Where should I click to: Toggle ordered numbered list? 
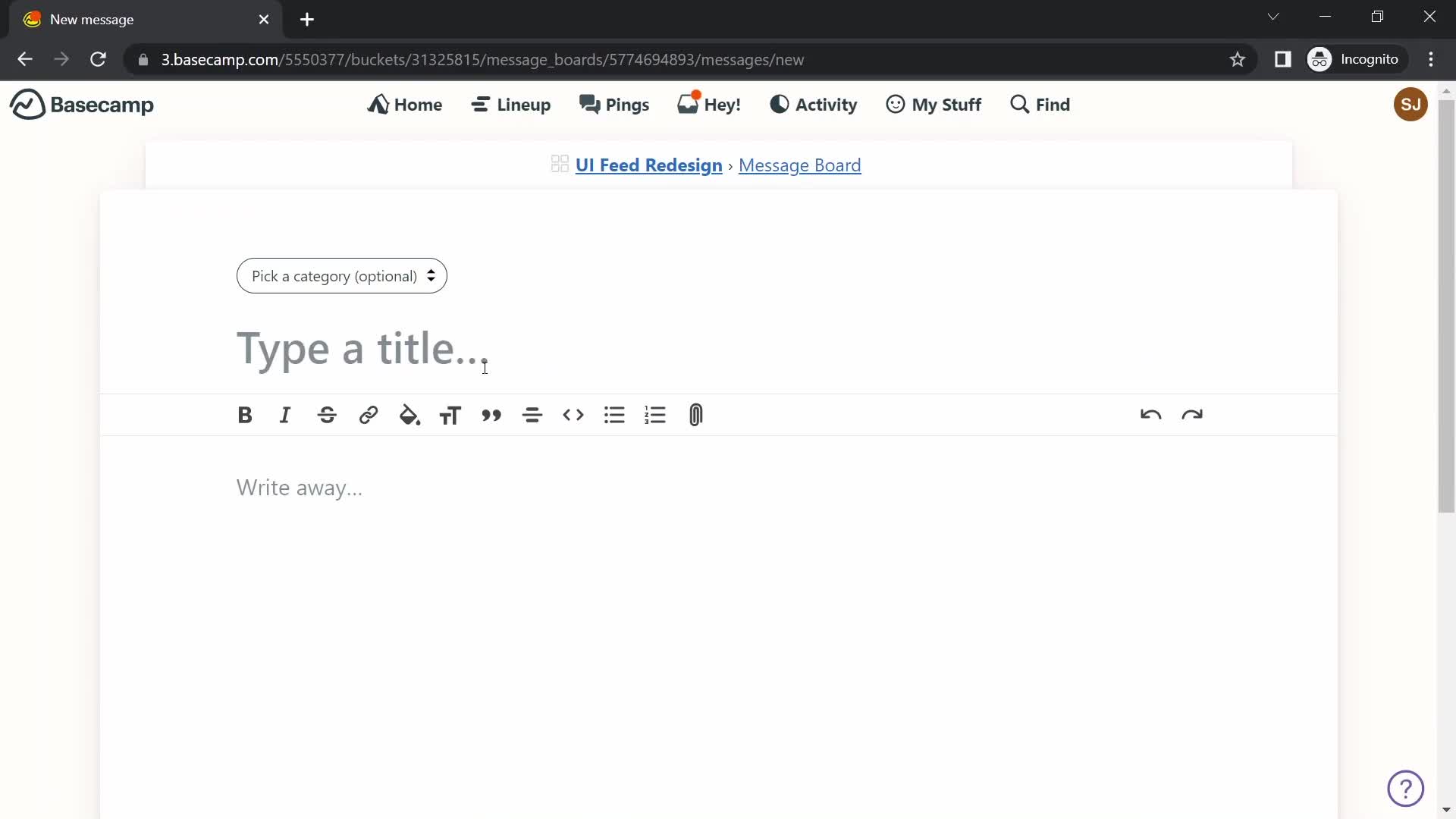pos(656,415)
